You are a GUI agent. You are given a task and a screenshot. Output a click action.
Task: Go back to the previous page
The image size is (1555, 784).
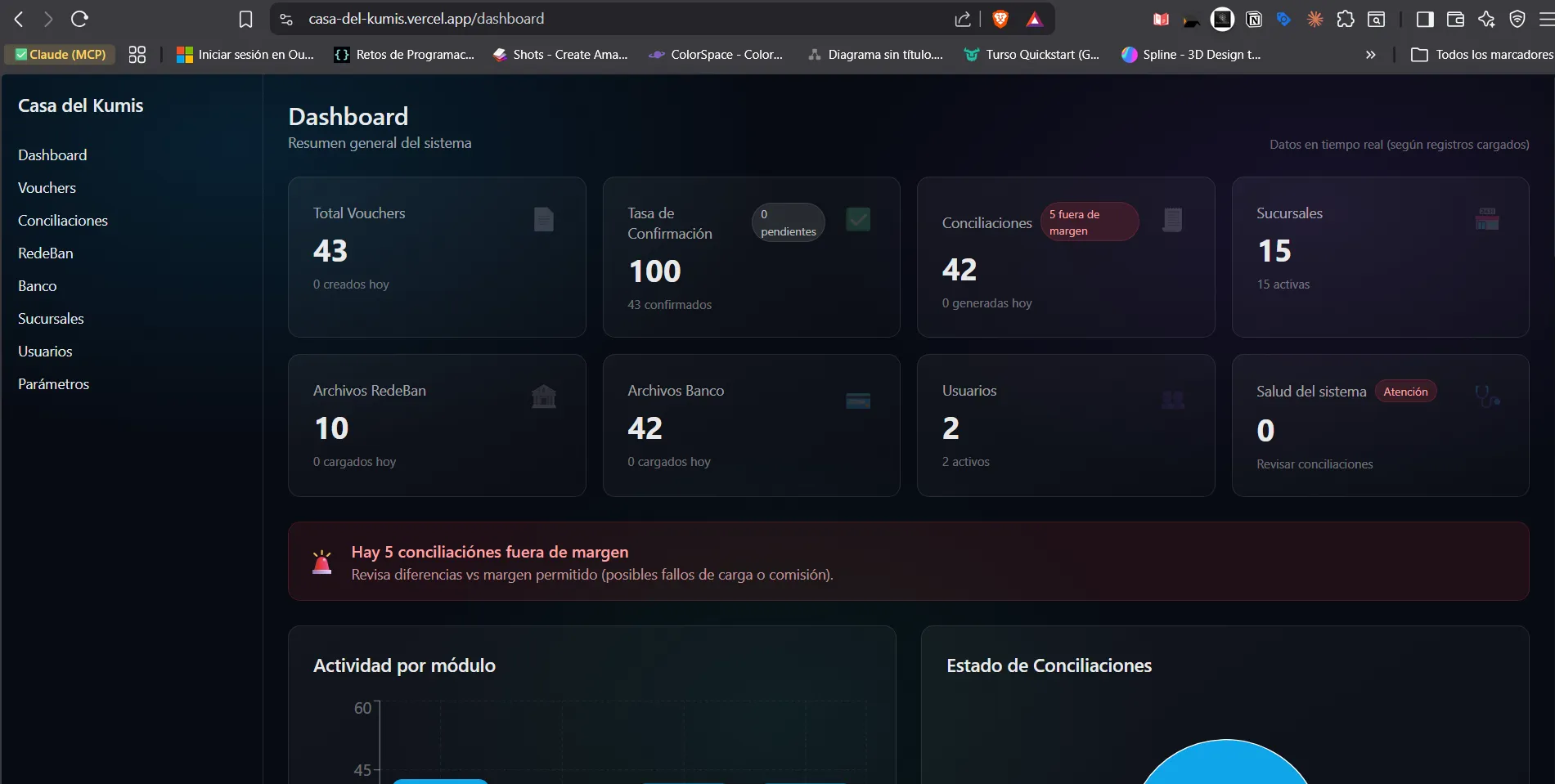[19, 19]
